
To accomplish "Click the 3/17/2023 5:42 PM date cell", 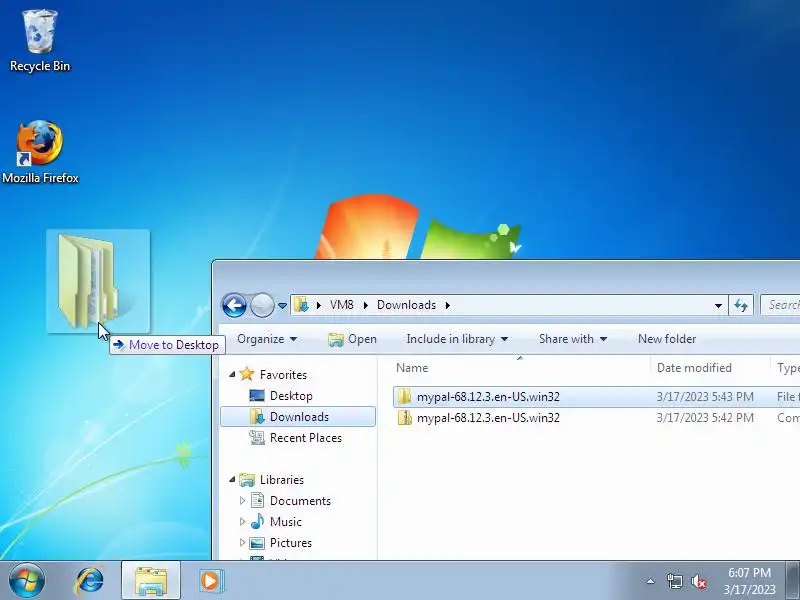I will click(705, 417).
